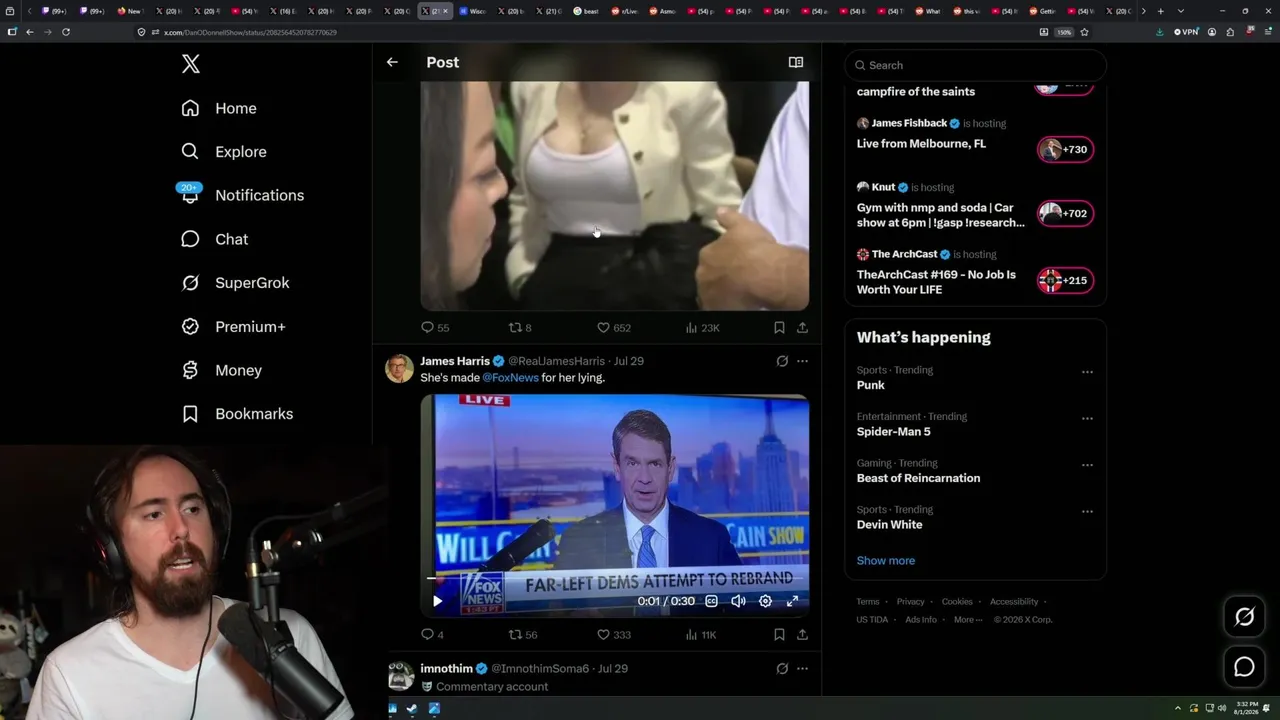Open reader view icon in Post header

click(796, 62)
